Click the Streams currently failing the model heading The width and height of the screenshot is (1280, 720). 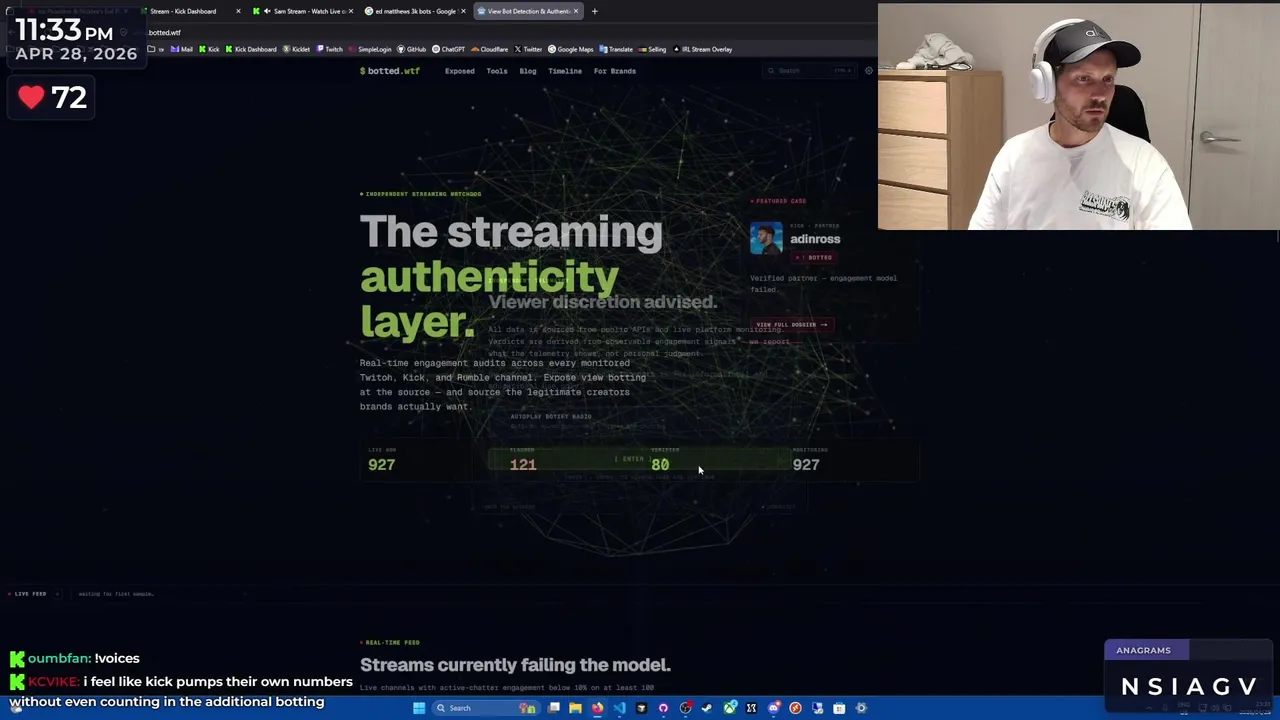(515, 665)
